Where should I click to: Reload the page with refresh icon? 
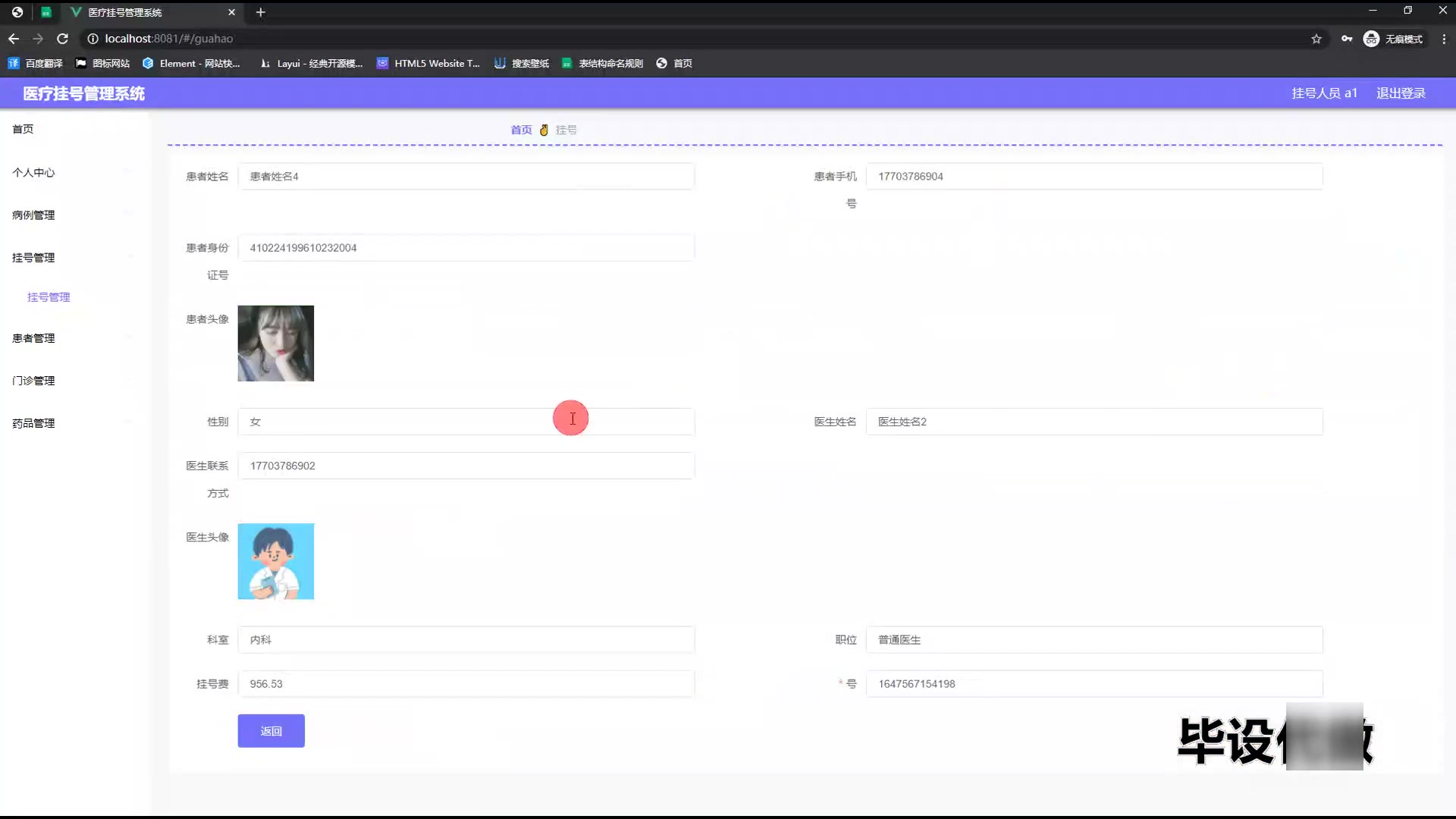pos(63,39)
